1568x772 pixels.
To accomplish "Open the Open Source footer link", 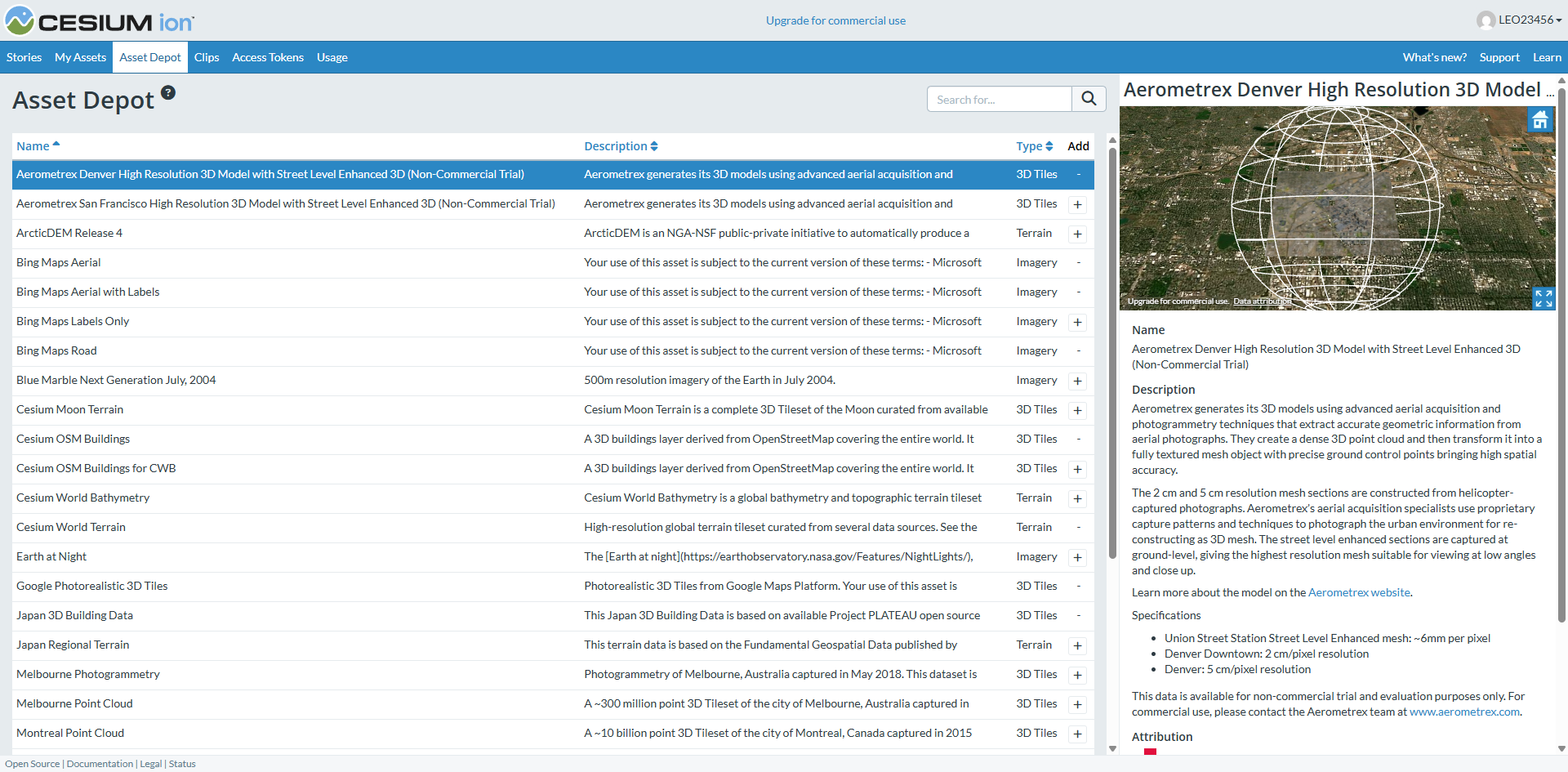I will point(33,764).
